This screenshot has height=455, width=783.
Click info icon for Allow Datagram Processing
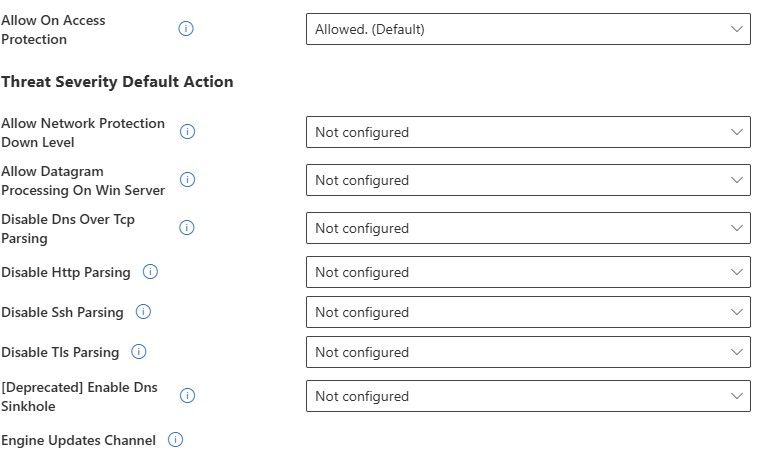(x=186, y=180)
